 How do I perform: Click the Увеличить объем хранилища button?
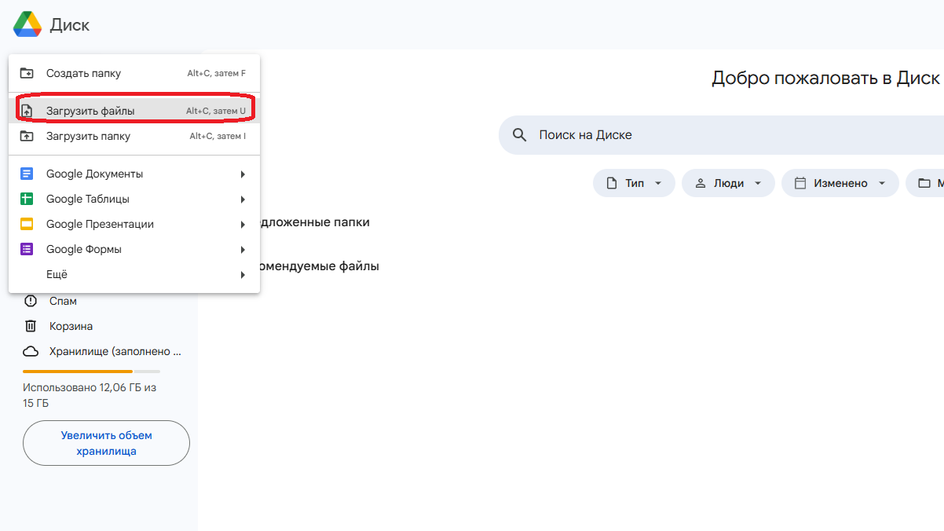[106, 443]
